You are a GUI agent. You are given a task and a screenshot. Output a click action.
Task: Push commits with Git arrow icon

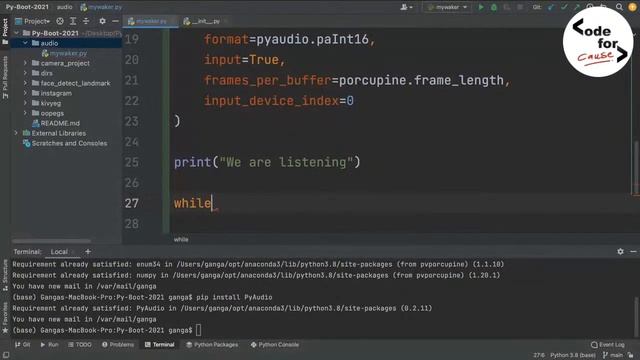click(x=577, y=7)
